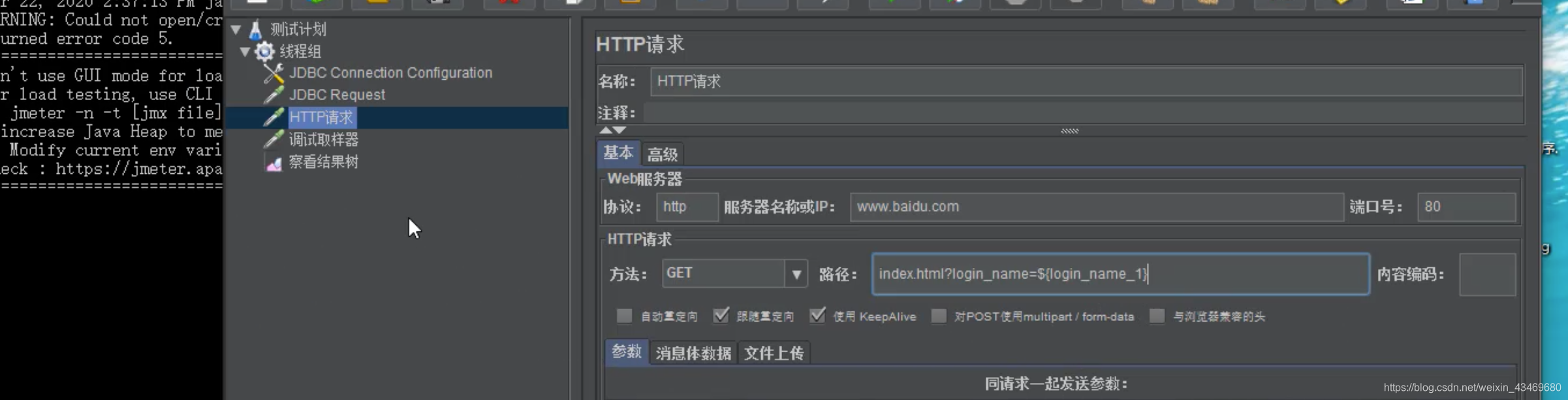
Task: Click the wrench icon of JDBC Connection Configuration
Action: click(x=274, y=73)
